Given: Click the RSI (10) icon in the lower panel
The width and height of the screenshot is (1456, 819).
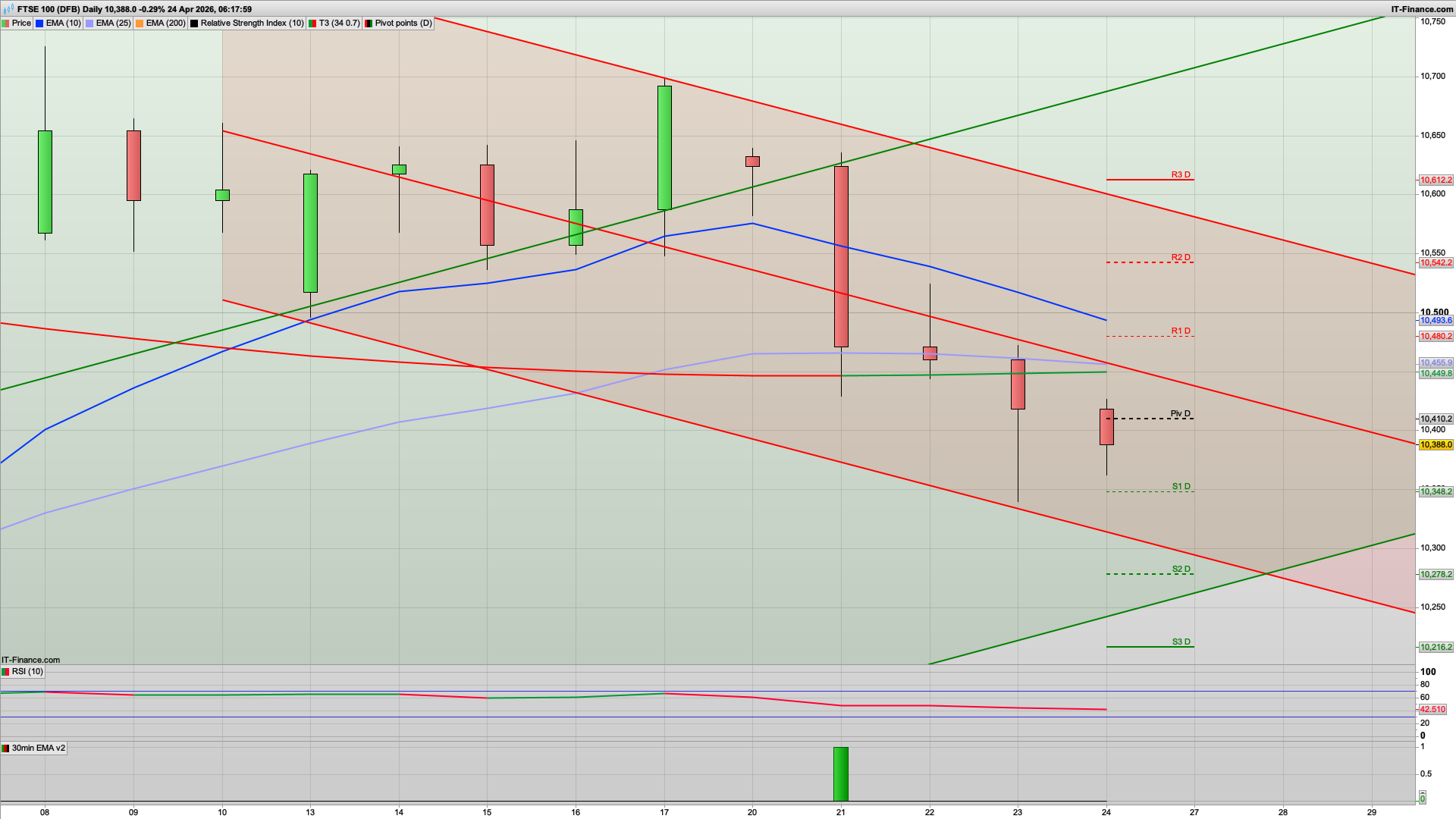Looking at the screenshot, I should click(x=6, y=672).
